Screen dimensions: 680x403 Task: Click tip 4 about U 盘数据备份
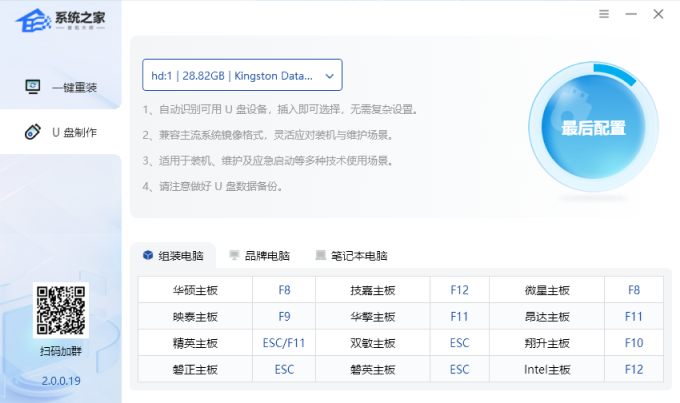coord(213,186)
